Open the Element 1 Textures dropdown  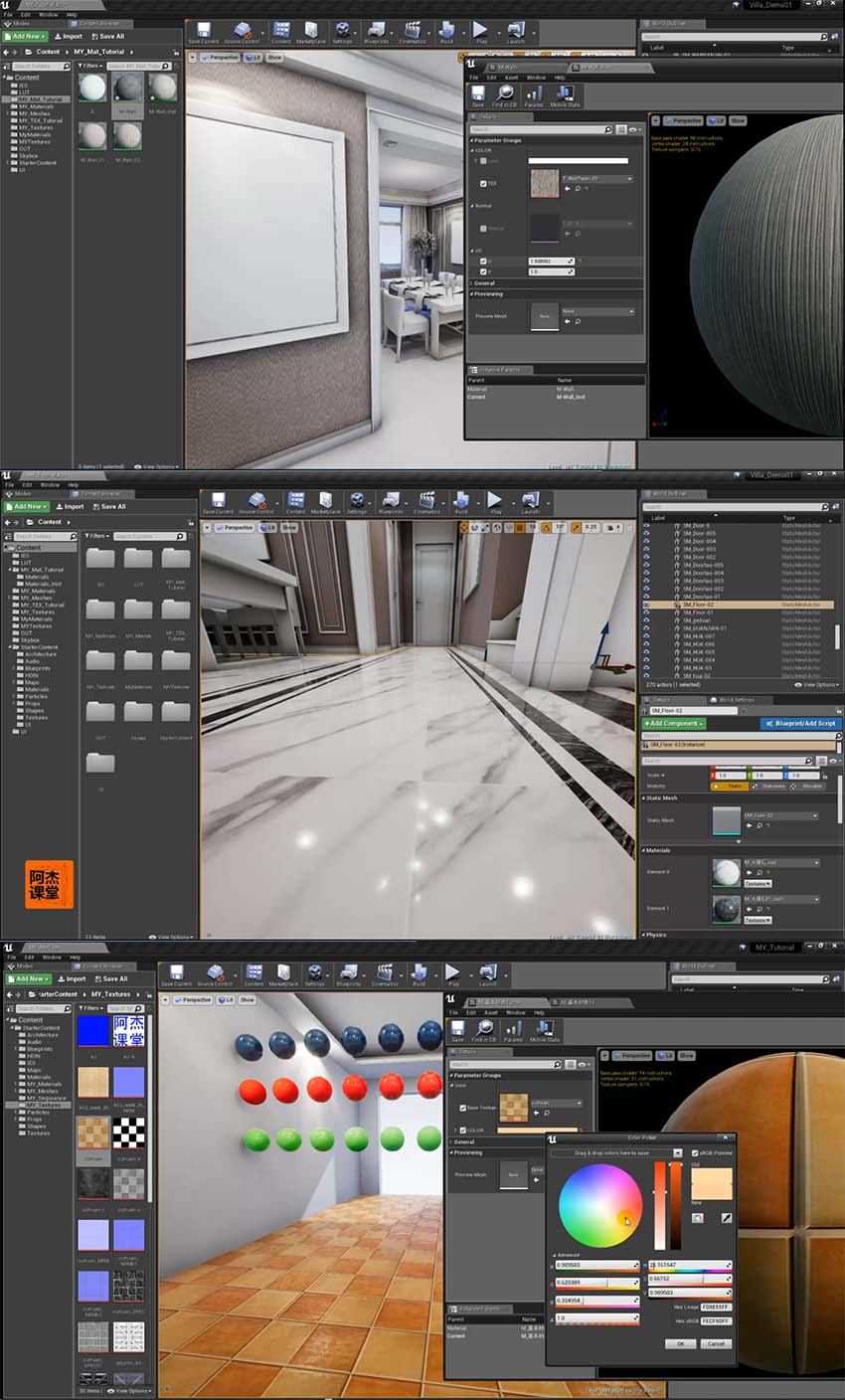pos(758,920)
